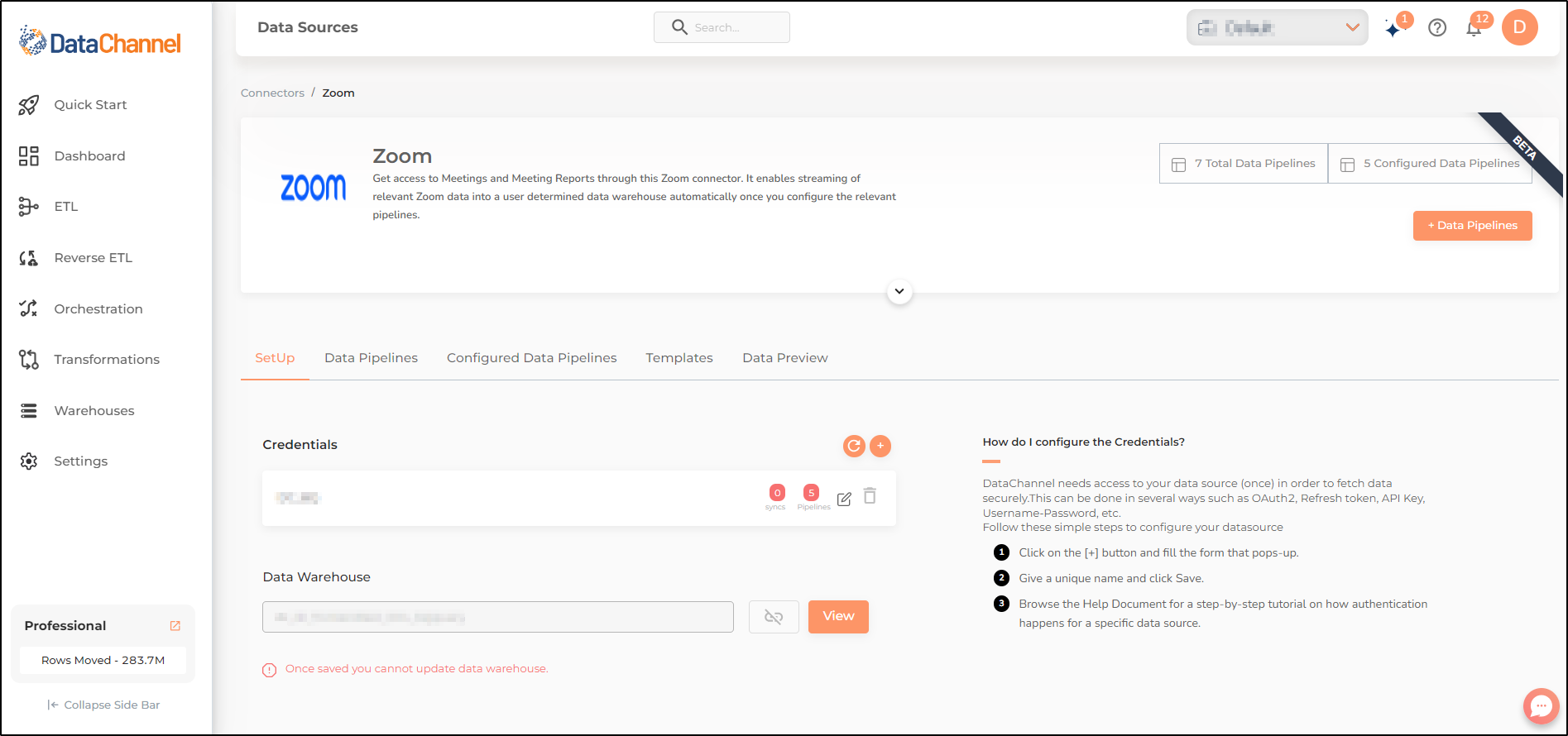Click the blurred credential name

(x=298, y=498)
